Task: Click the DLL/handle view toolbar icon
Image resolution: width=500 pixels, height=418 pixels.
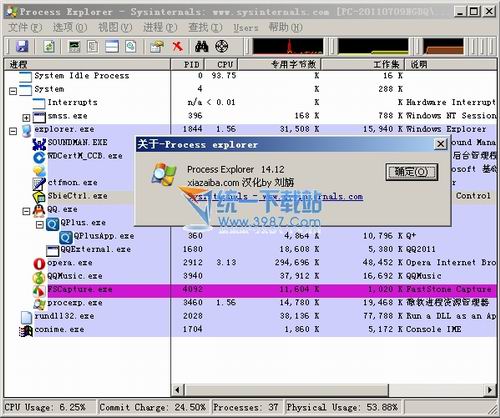Action: coord(130,46)
